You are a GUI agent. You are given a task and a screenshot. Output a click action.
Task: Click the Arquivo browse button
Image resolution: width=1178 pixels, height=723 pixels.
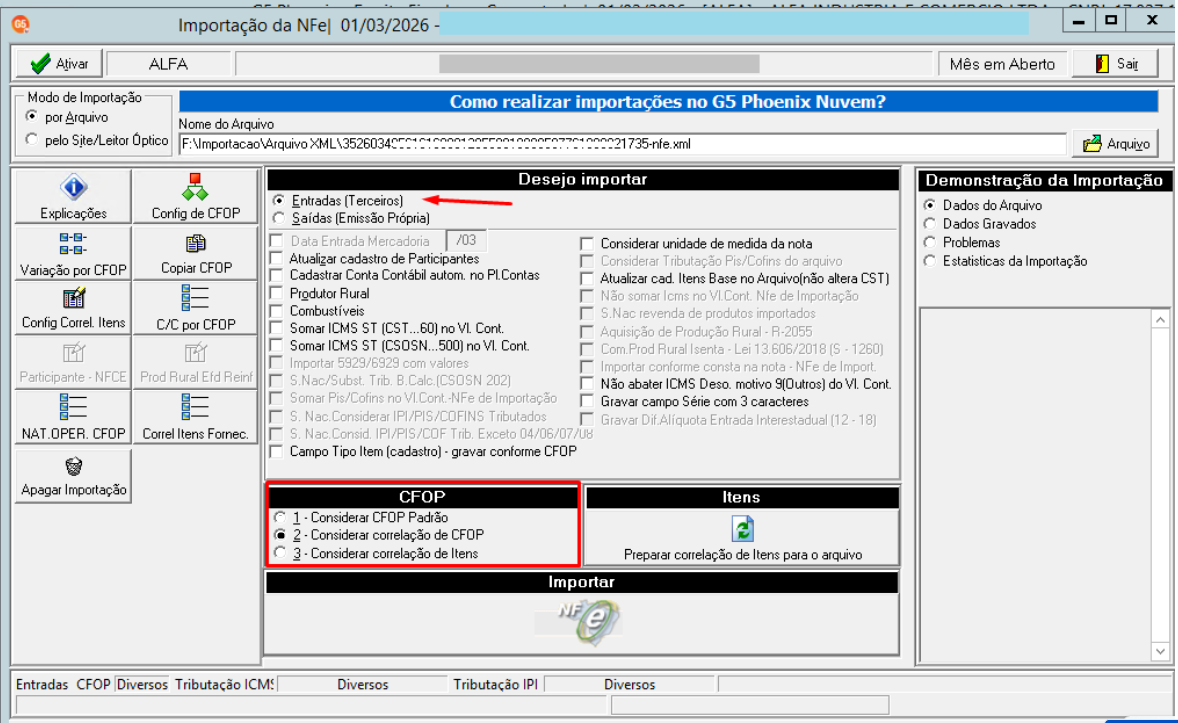tap(1116, 144)
